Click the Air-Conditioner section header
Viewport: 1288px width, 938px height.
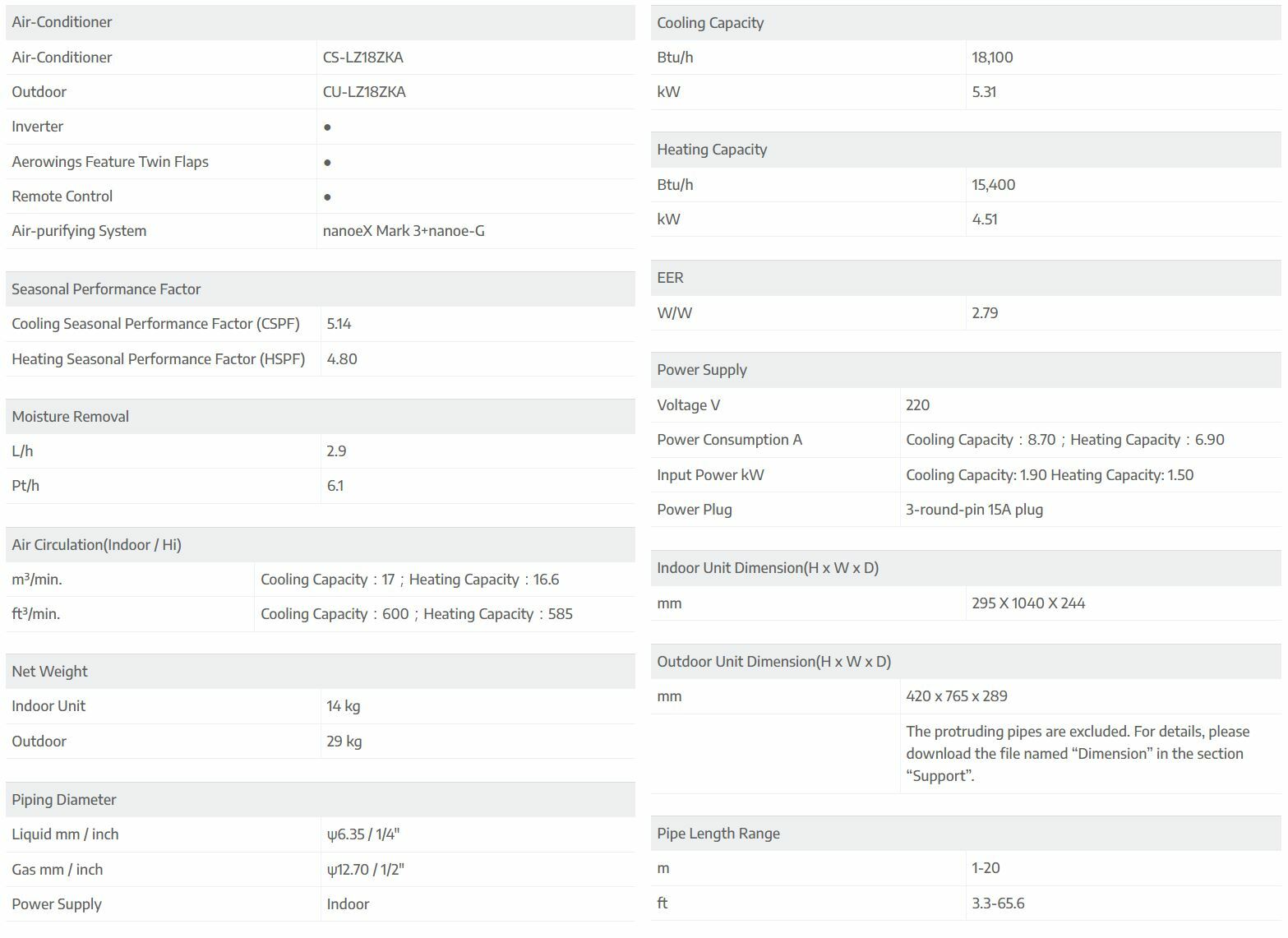point(62,22)
